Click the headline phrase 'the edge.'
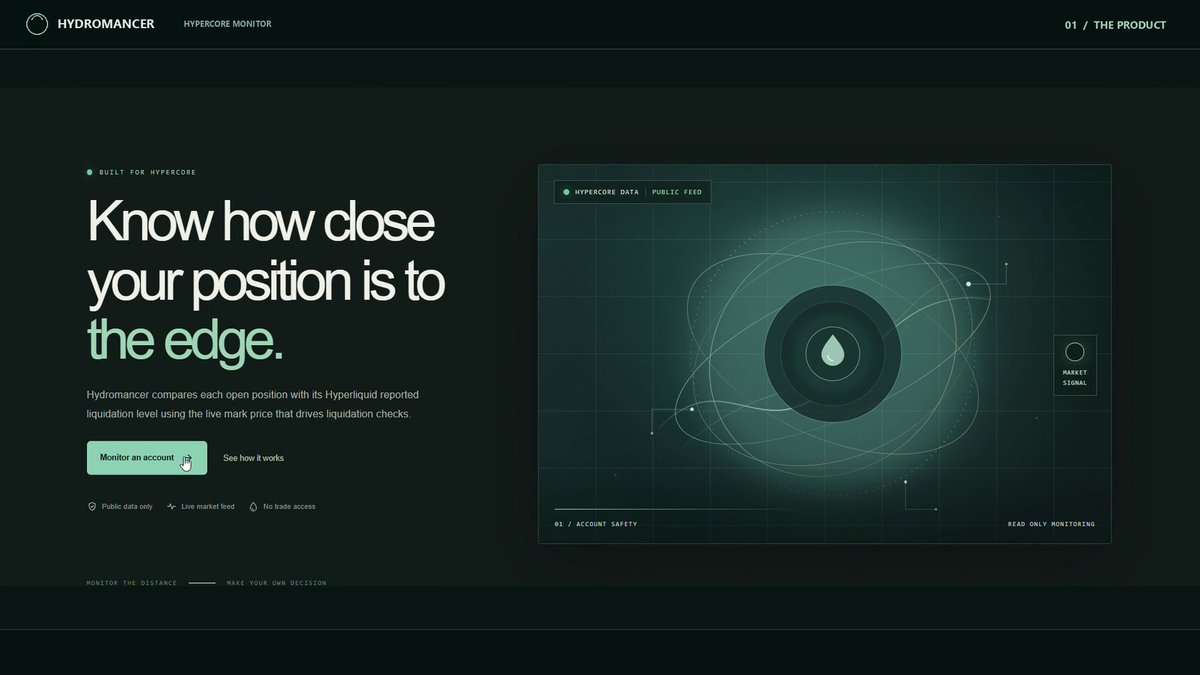Viewport: 1200px width, 675px height. point(186,340)
